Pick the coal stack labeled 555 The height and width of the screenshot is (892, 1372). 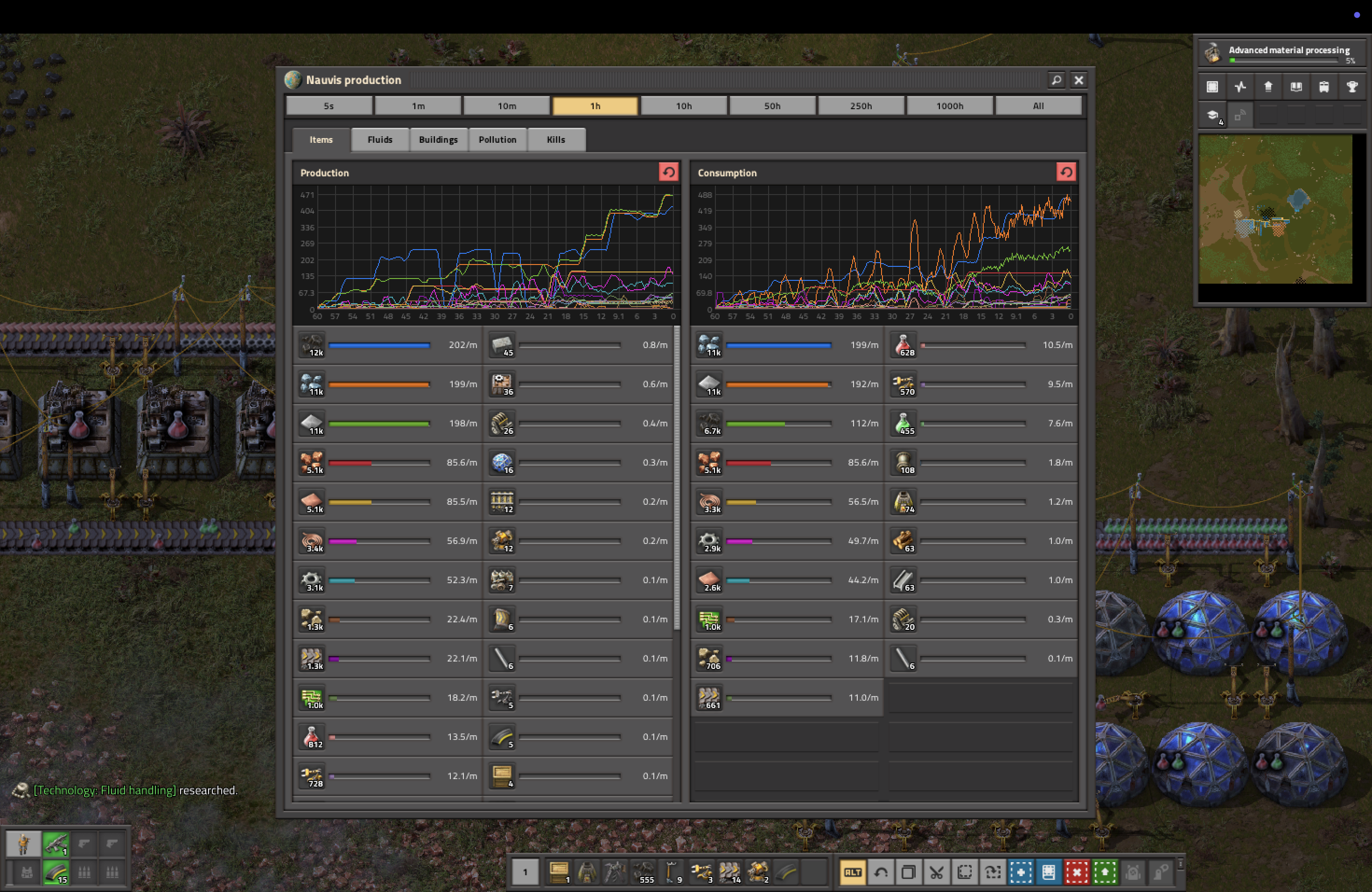point(644,872)
